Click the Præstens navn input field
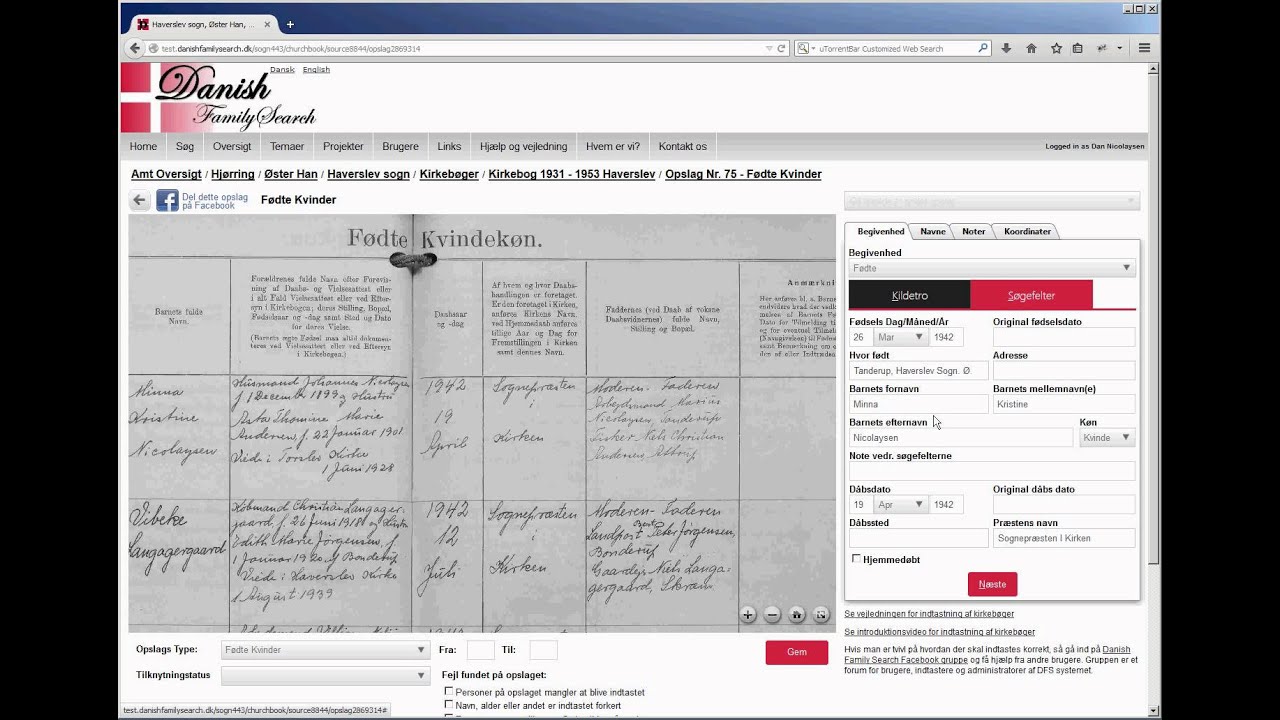The width and height of the screenshot is (1280, 720). 1064,538
